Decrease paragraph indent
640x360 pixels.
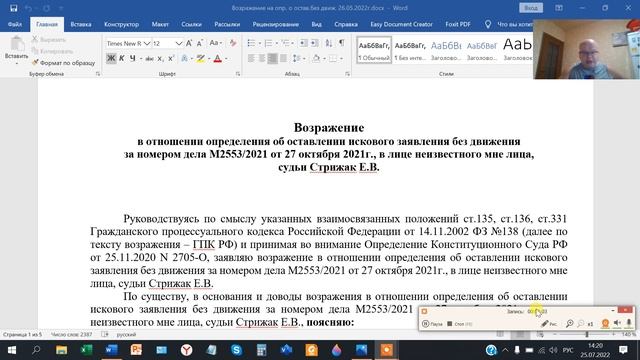pyautogui.click(x=303, y=43)
